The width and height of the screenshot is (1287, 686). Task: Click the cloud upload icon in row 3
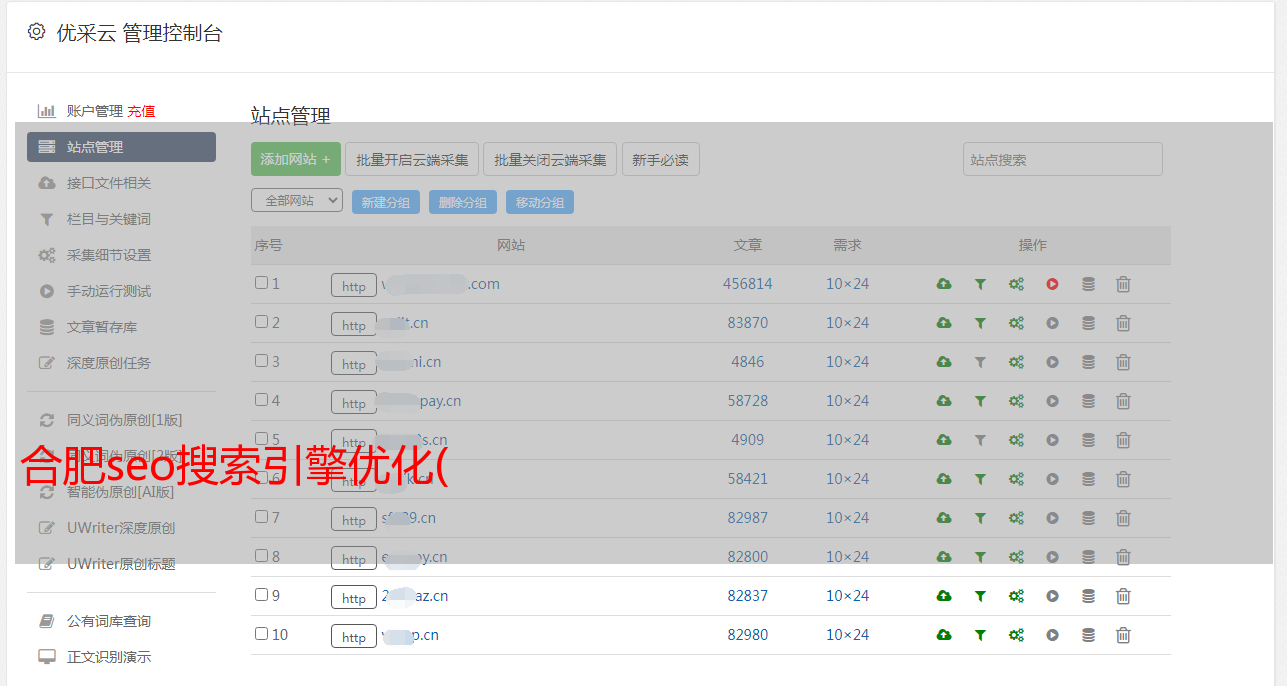(944, 362)
